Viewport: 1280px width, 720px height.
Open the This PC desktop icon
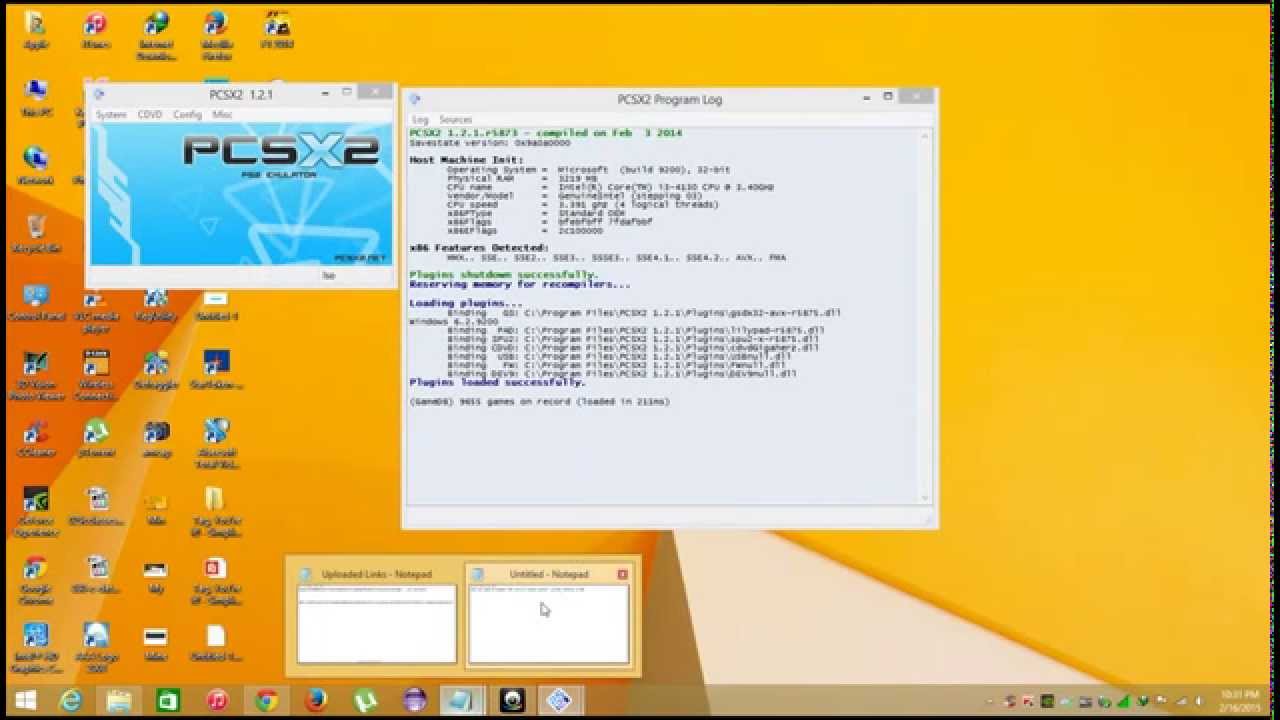(x=36, y=99)
